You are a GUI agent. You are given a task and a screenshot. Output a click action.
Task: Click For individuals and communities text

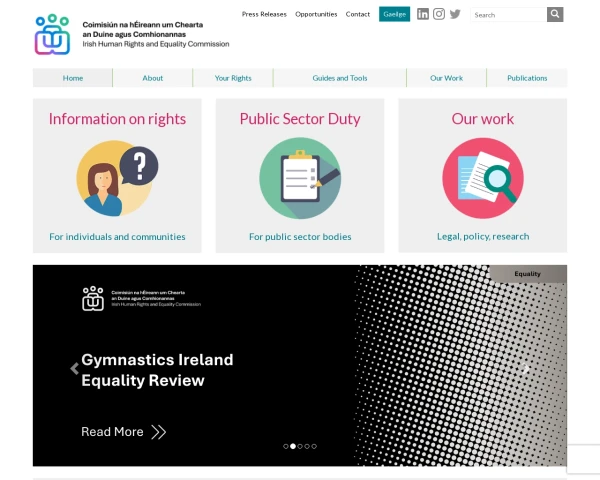(117, 237)
